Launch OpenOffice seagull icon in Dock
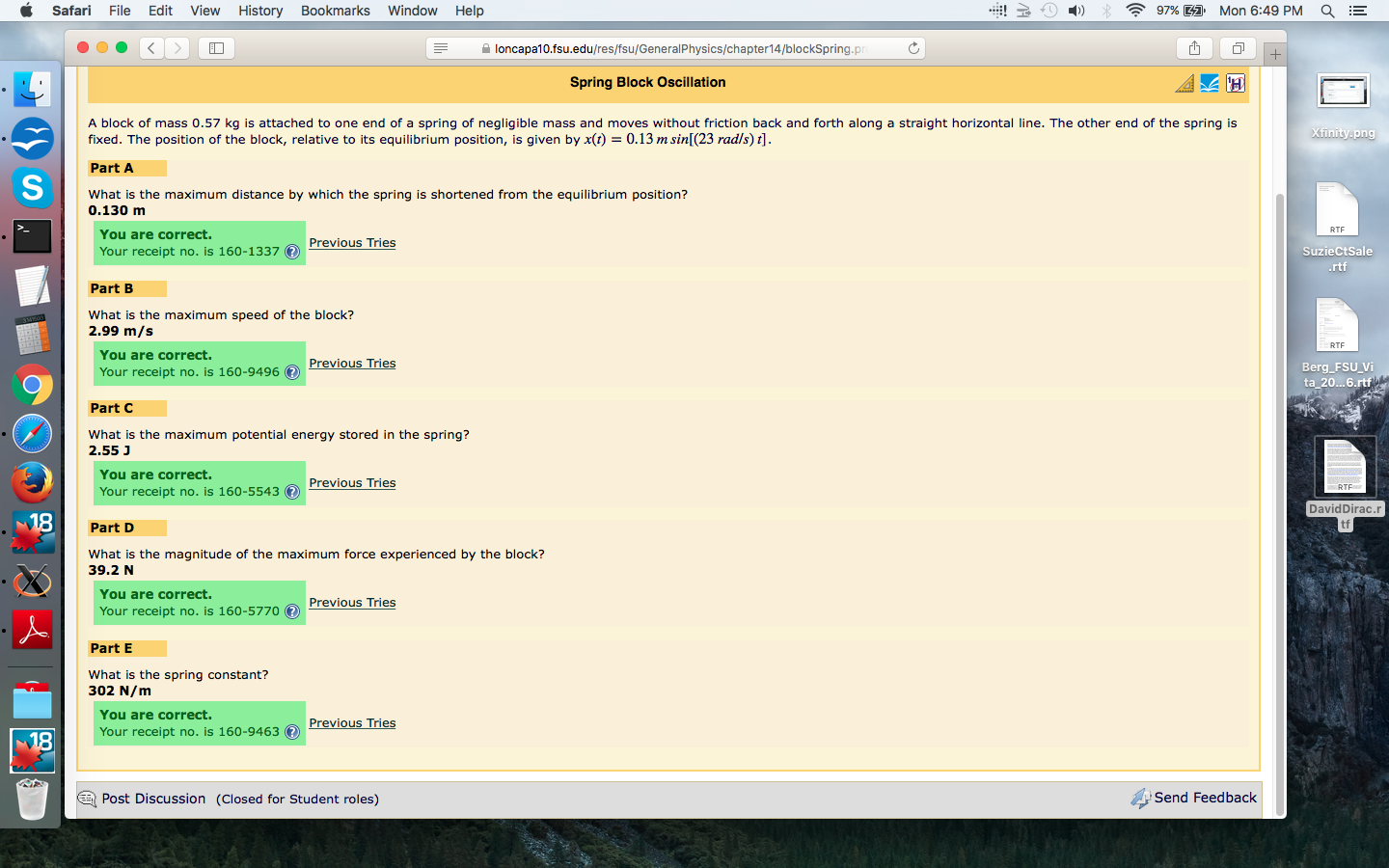 point(32,139)
